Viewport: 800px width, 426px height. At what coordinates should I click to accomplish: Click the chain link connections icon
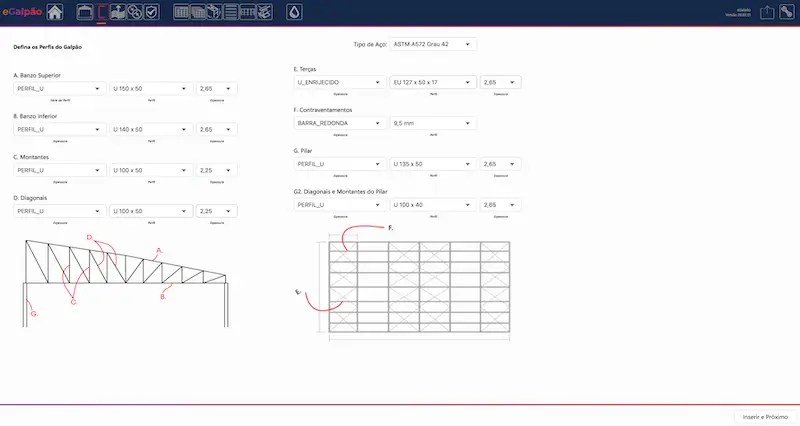click(134, 12)
